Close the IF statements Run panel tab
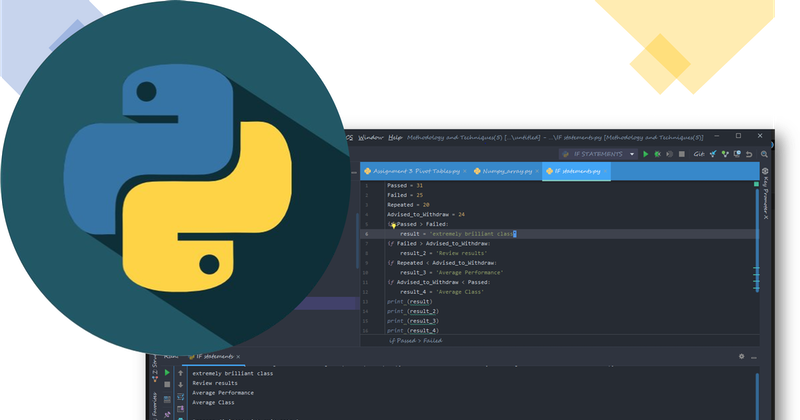The image size is (800, 420). point(238,357)
